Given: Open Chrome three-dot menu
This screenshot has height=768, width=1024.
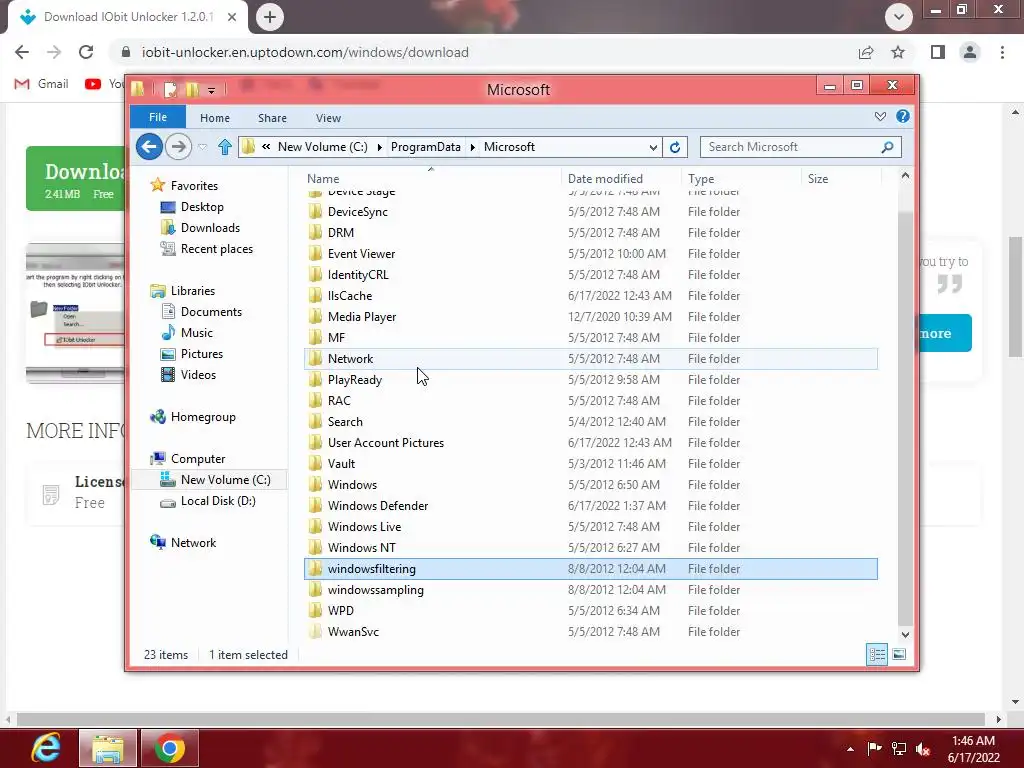Looking at the screenshot, I should 1002,52.
